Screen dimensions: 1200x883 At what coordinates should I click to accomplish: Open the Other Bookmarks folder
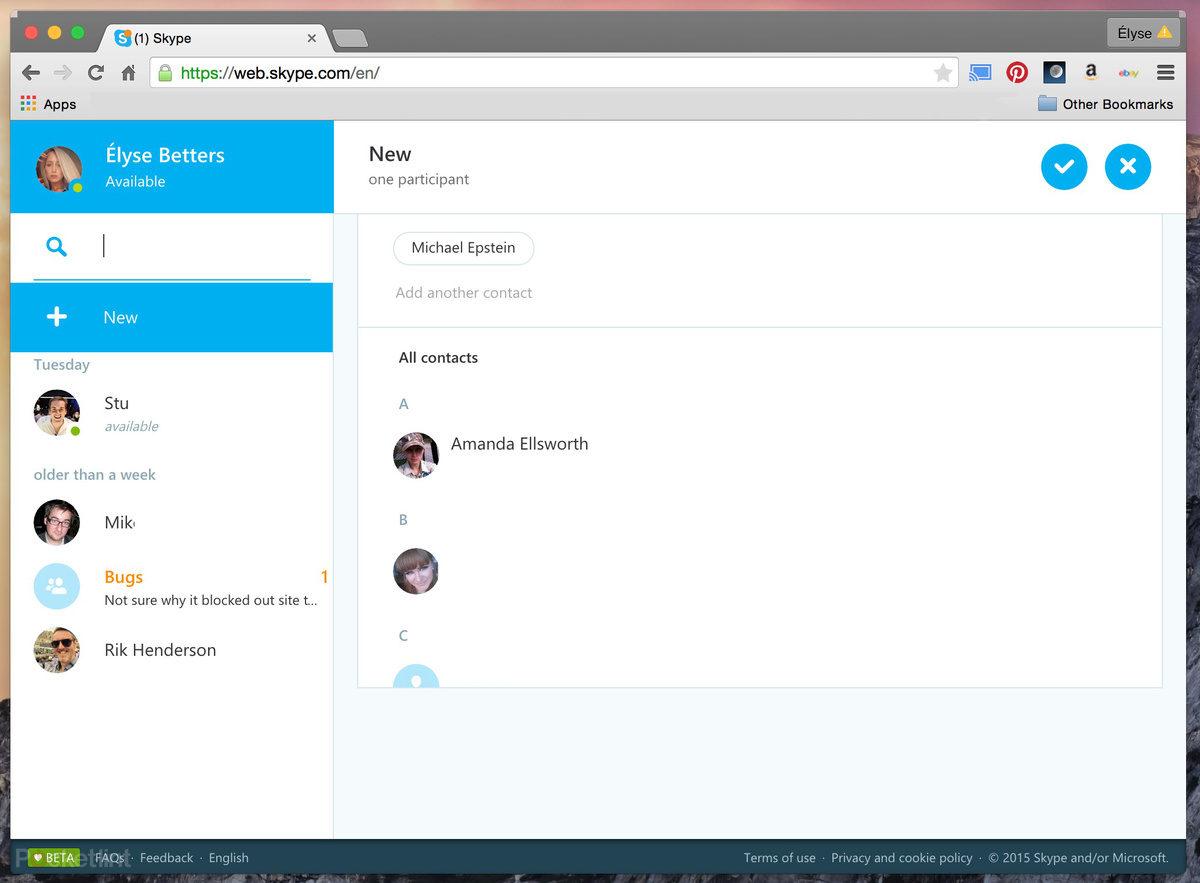[1105, 104]
